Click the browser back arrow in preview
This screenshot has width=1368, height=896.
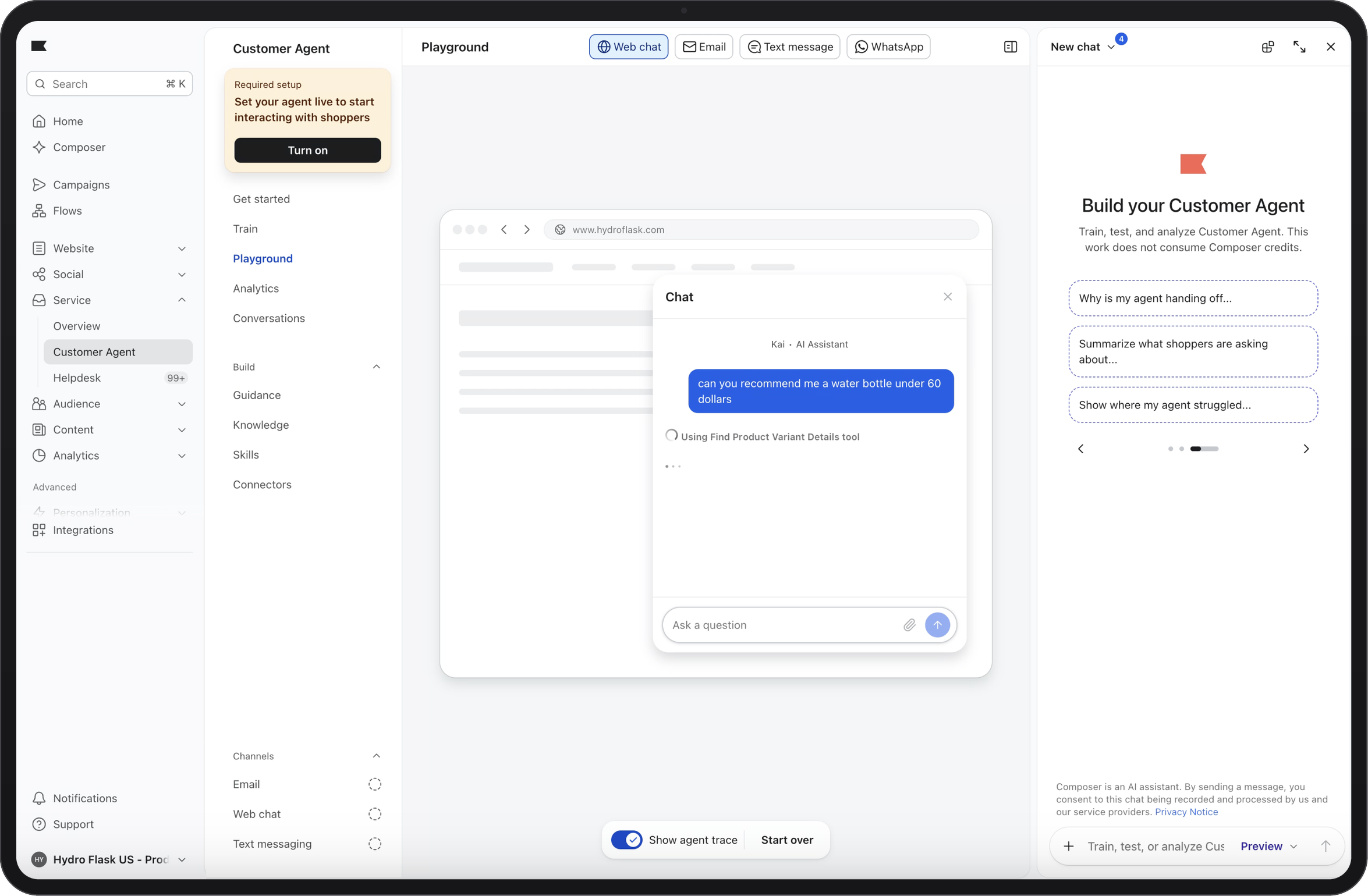coord(504,230)
